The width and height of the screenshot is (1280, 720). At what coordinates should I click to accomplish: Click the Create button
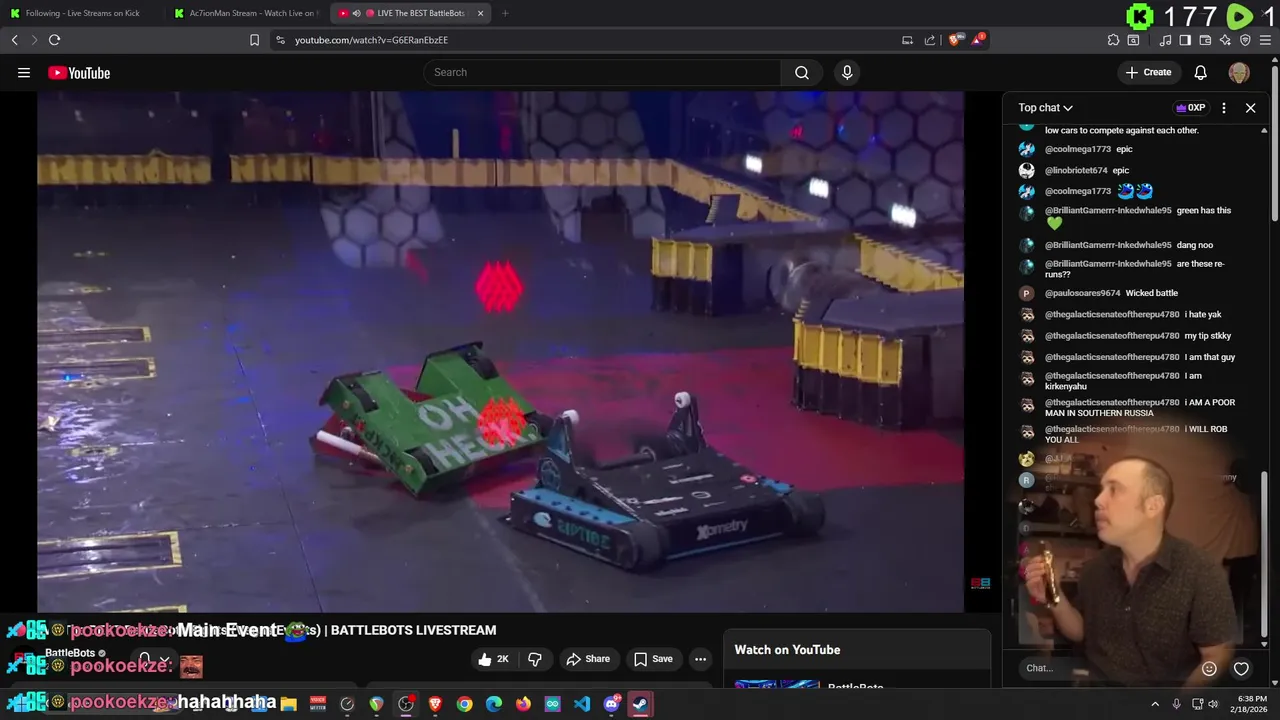(x=1148, y=72)
